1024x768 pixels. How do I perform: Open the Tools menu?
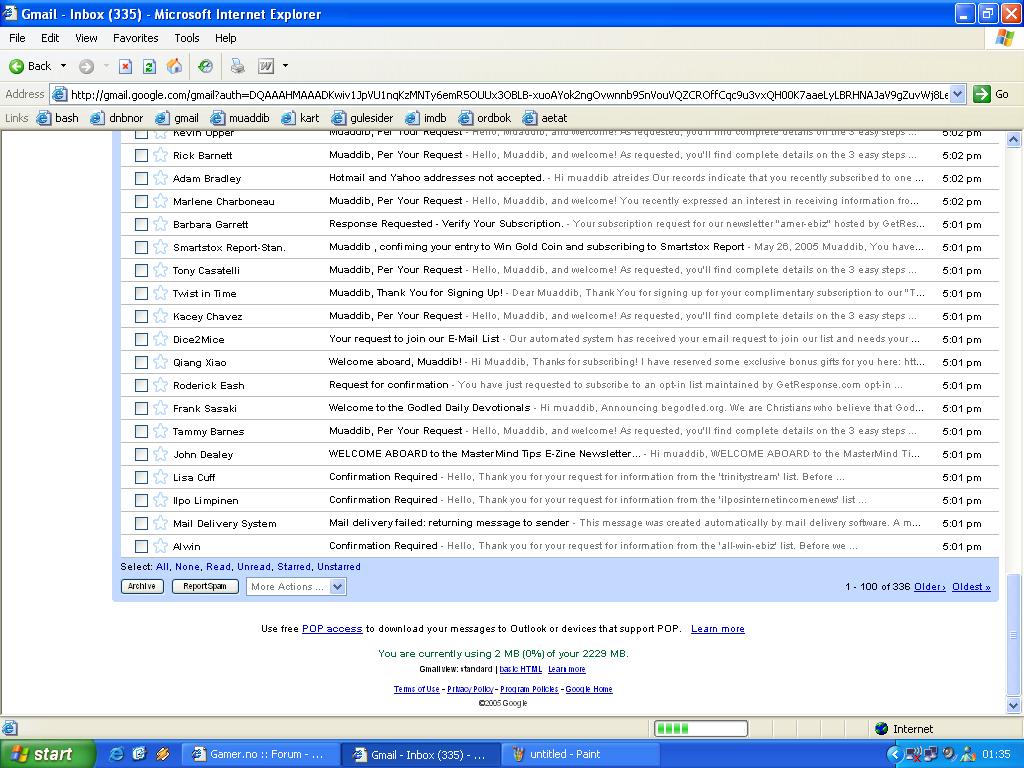click(187, 38)
